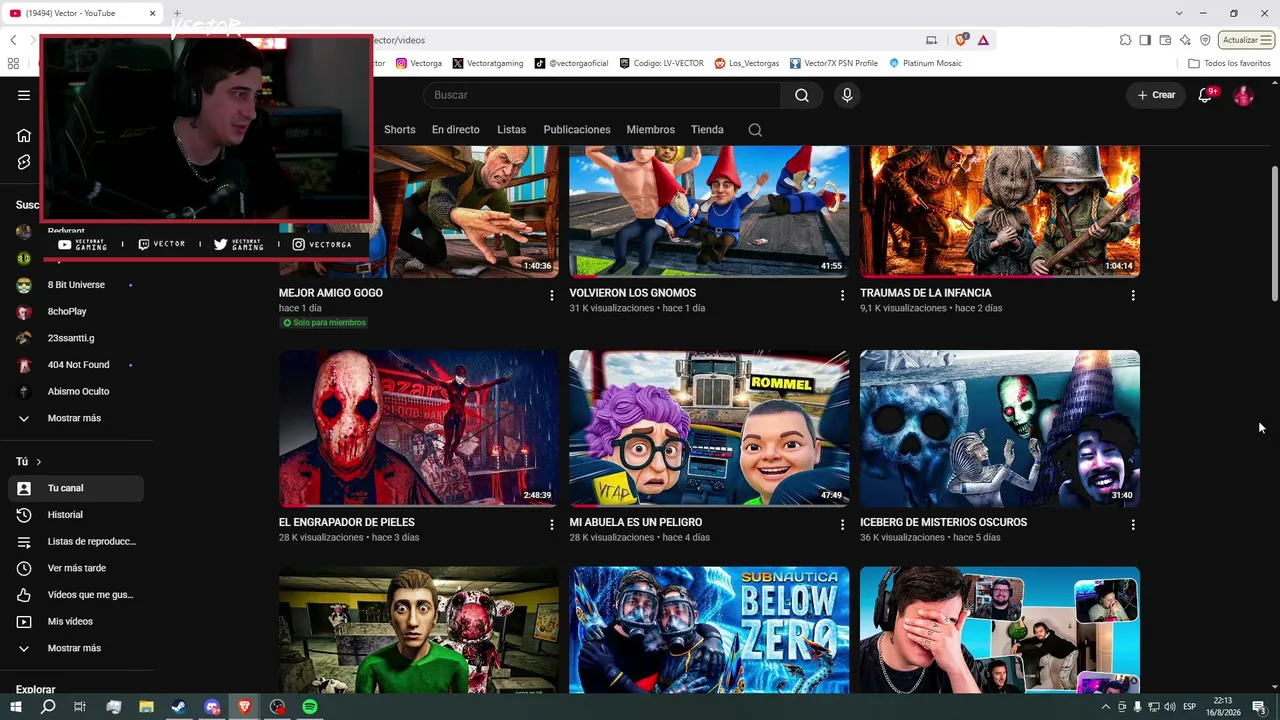
Task: Open the YouTube guide hamburger menu
Action: (24, 95)
